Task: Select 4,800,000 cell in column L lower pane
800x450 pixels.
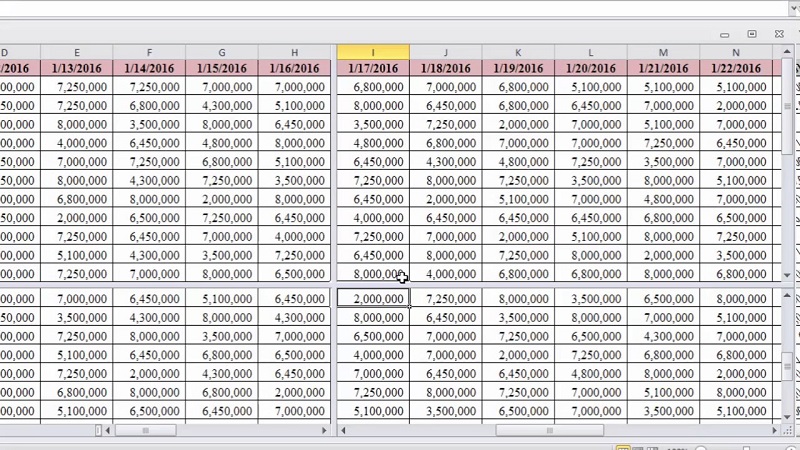Action: (591, 373)
